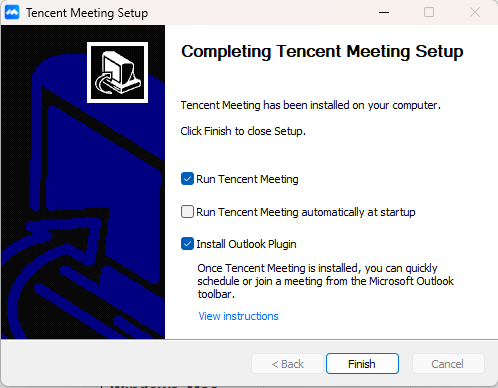
Task: Uncheck the Install Outlook Plugin checkbox
Action: click(x=187, y=244)
